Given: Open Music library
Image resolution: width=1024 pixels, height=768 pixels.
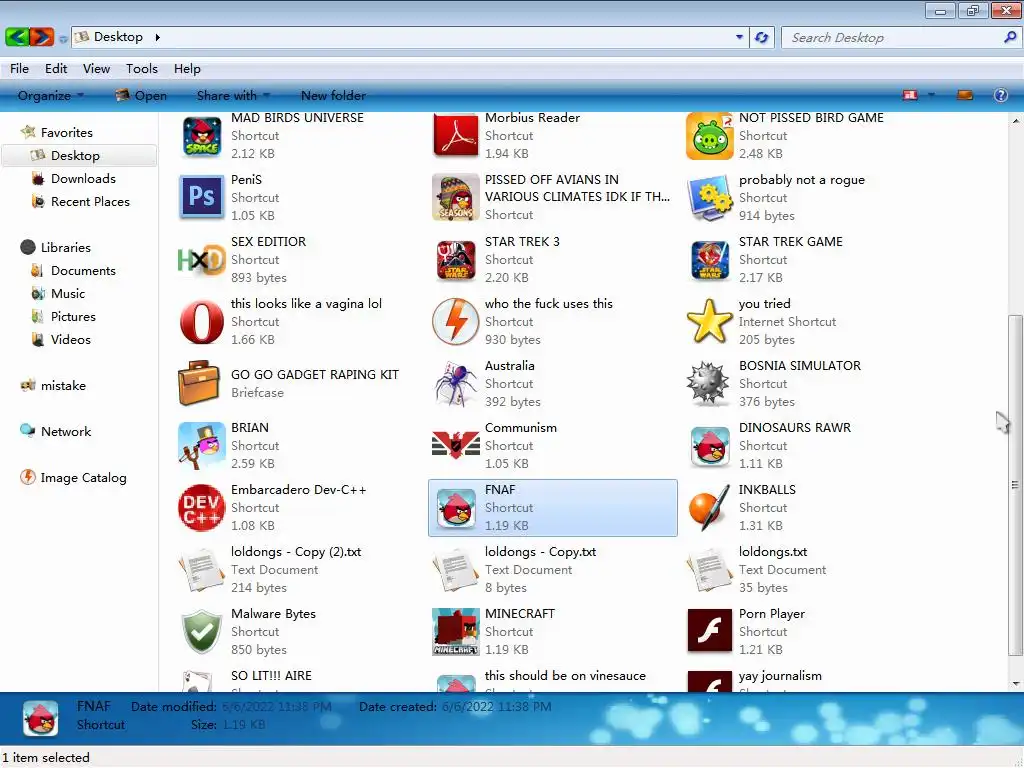Looking at the screenshot, I should [x=68, y=294].
